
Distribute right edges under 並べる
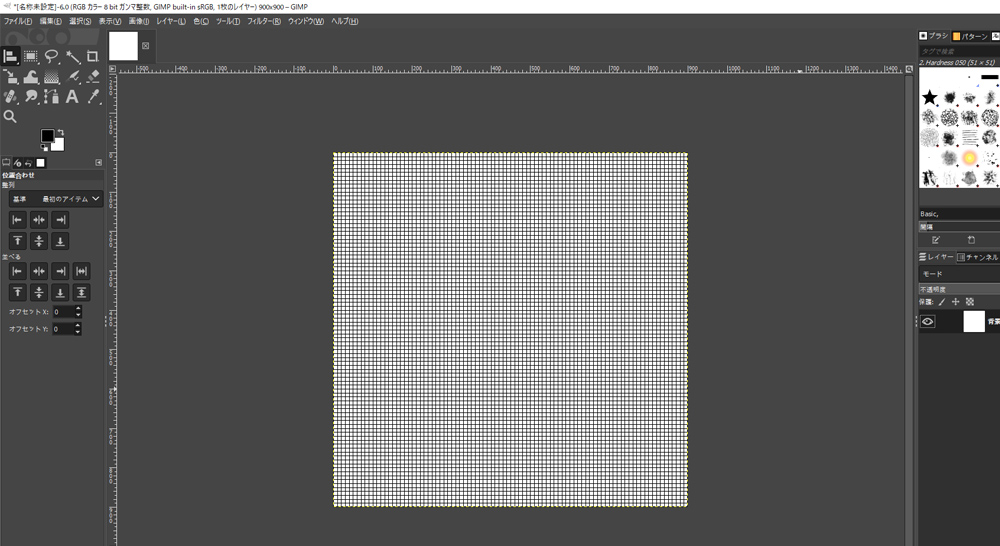(x=60, y=271)
